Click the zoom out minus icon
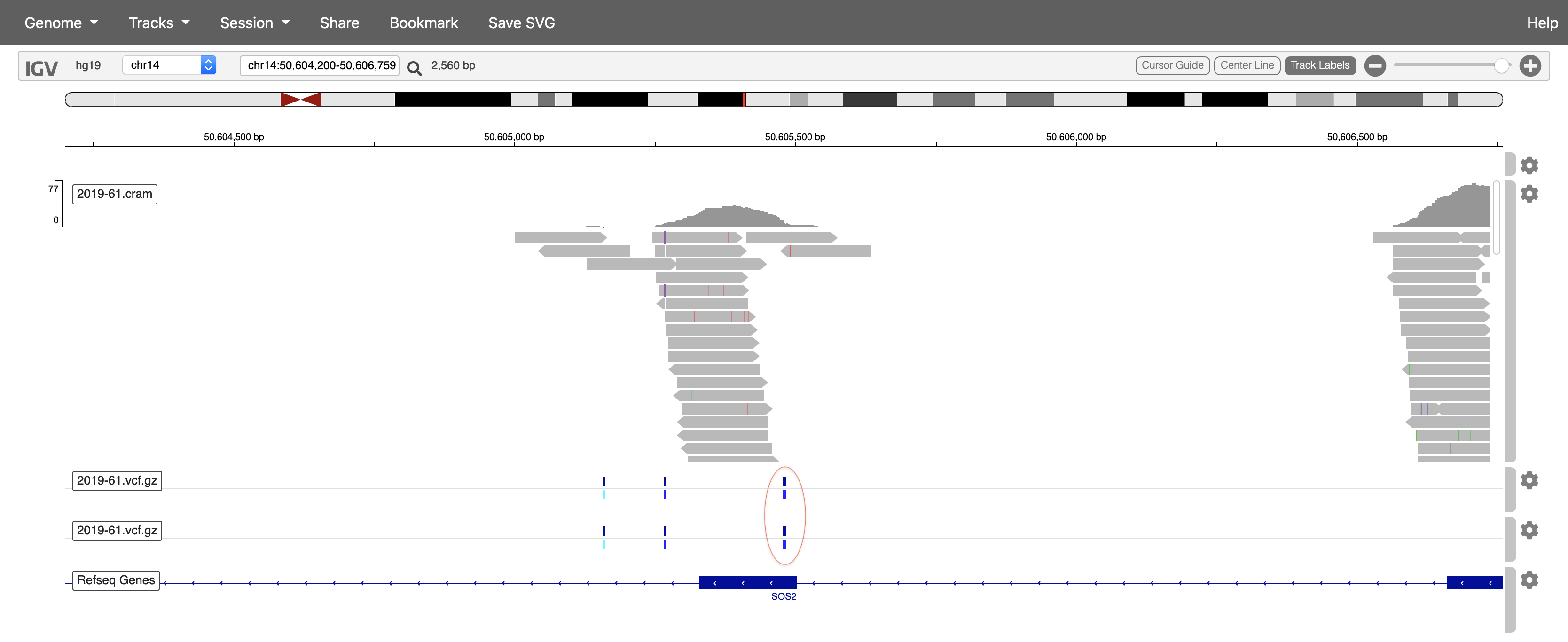 click(x=1375, y=66)
